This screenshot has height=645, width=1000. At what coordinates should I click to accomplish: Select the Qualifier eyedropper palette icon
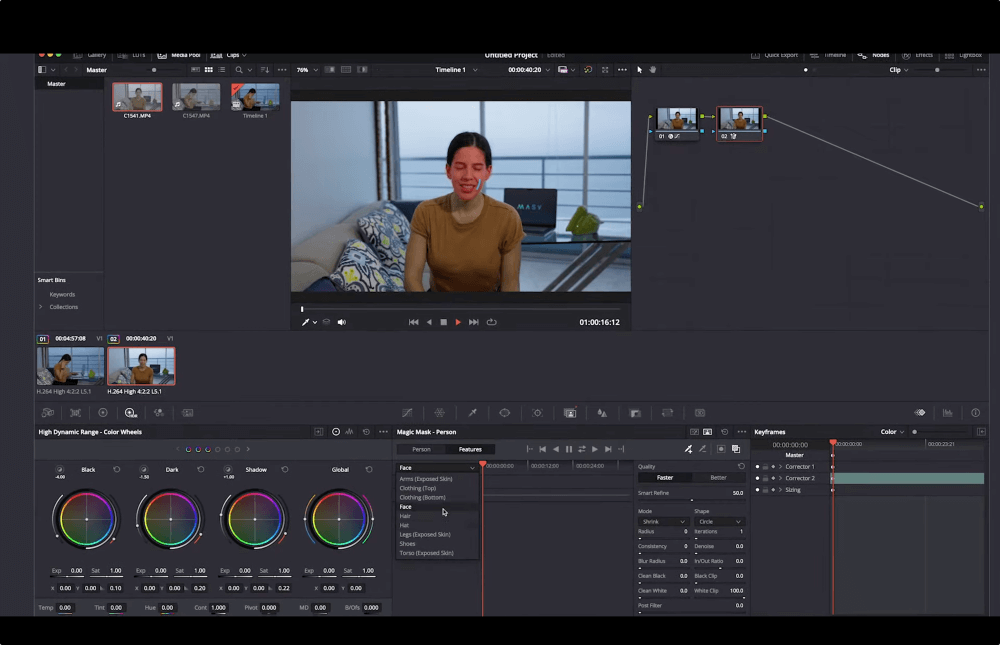point(473,413)
